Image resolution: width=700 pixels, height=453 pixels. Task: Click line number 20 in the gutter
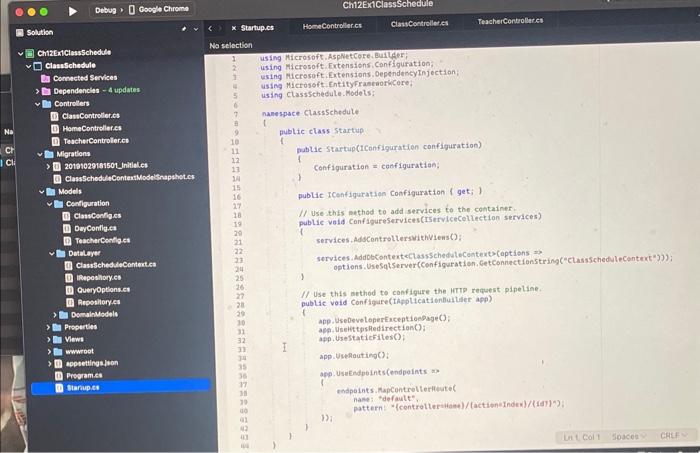(238, 233)
